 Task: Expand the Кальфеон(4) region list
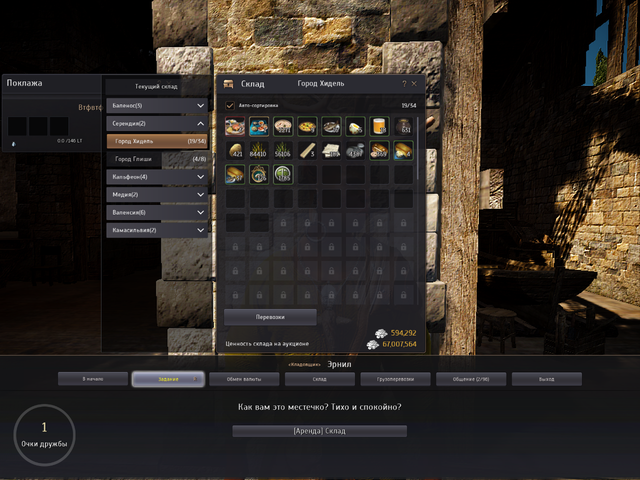tap(157, 177)
